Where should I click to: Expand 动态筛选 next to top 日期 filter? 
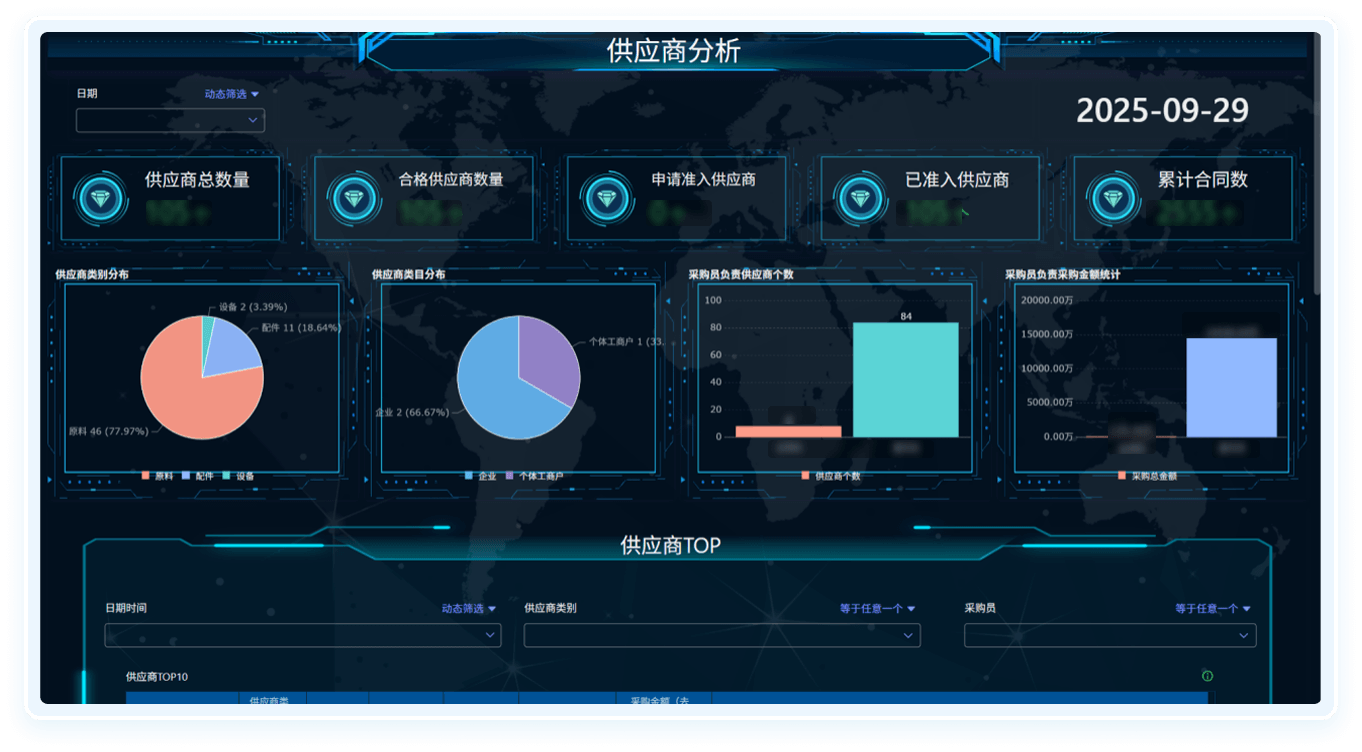pyautogui.click(x=231, y=94)
